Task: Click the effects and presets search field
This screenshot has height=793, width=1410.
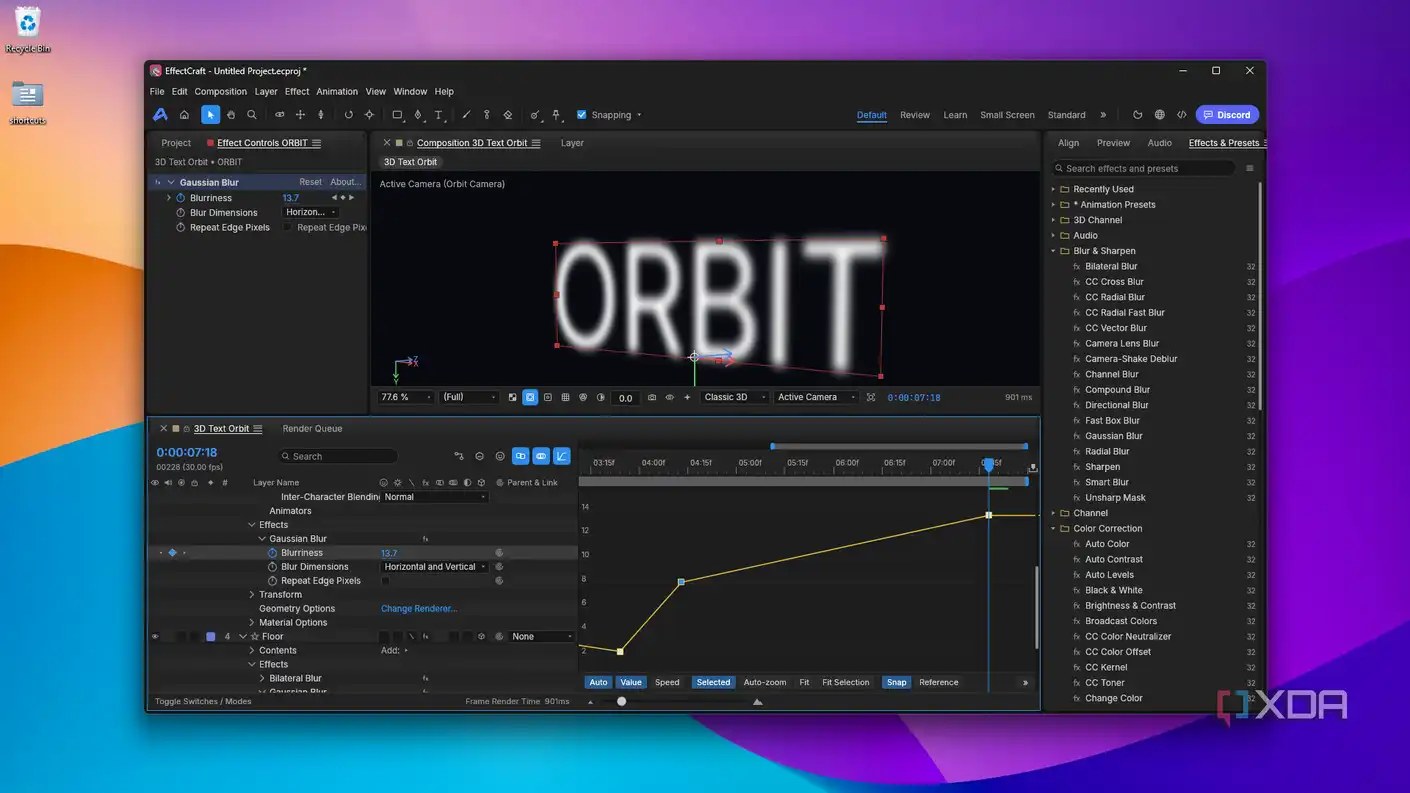Action: [1145, 169]
